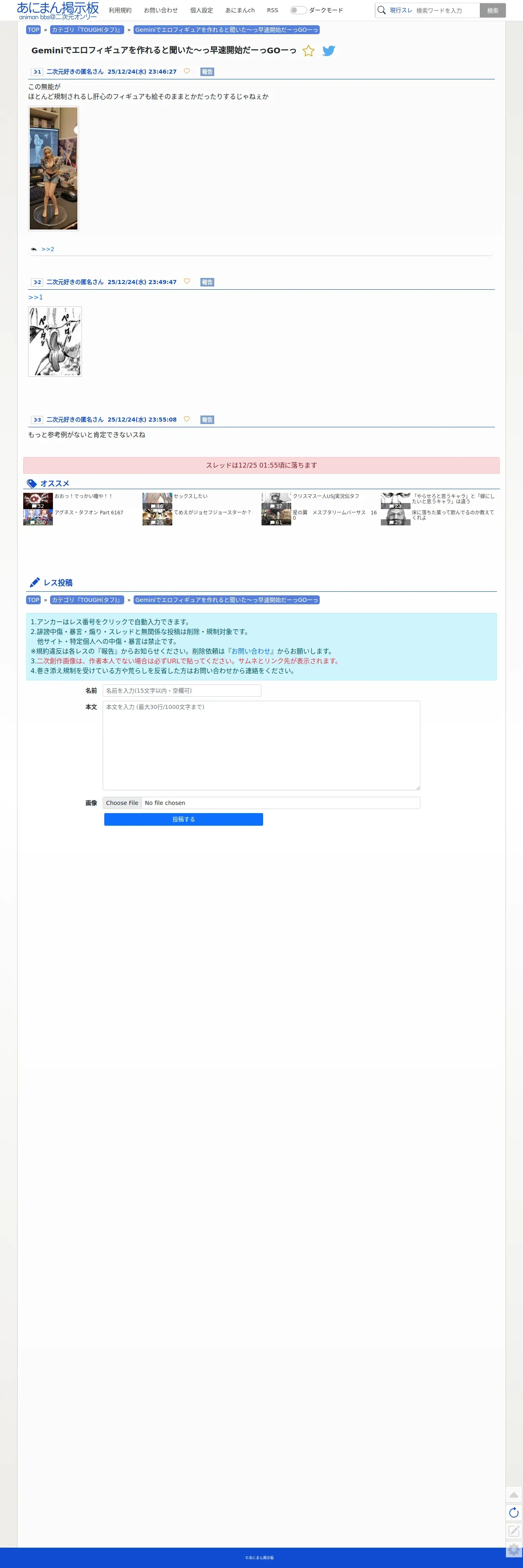The width and height of the screenshot is (523, 1568).
Task: Click the scroll-to-top arrow icon
Action: tap(514, 1495)
